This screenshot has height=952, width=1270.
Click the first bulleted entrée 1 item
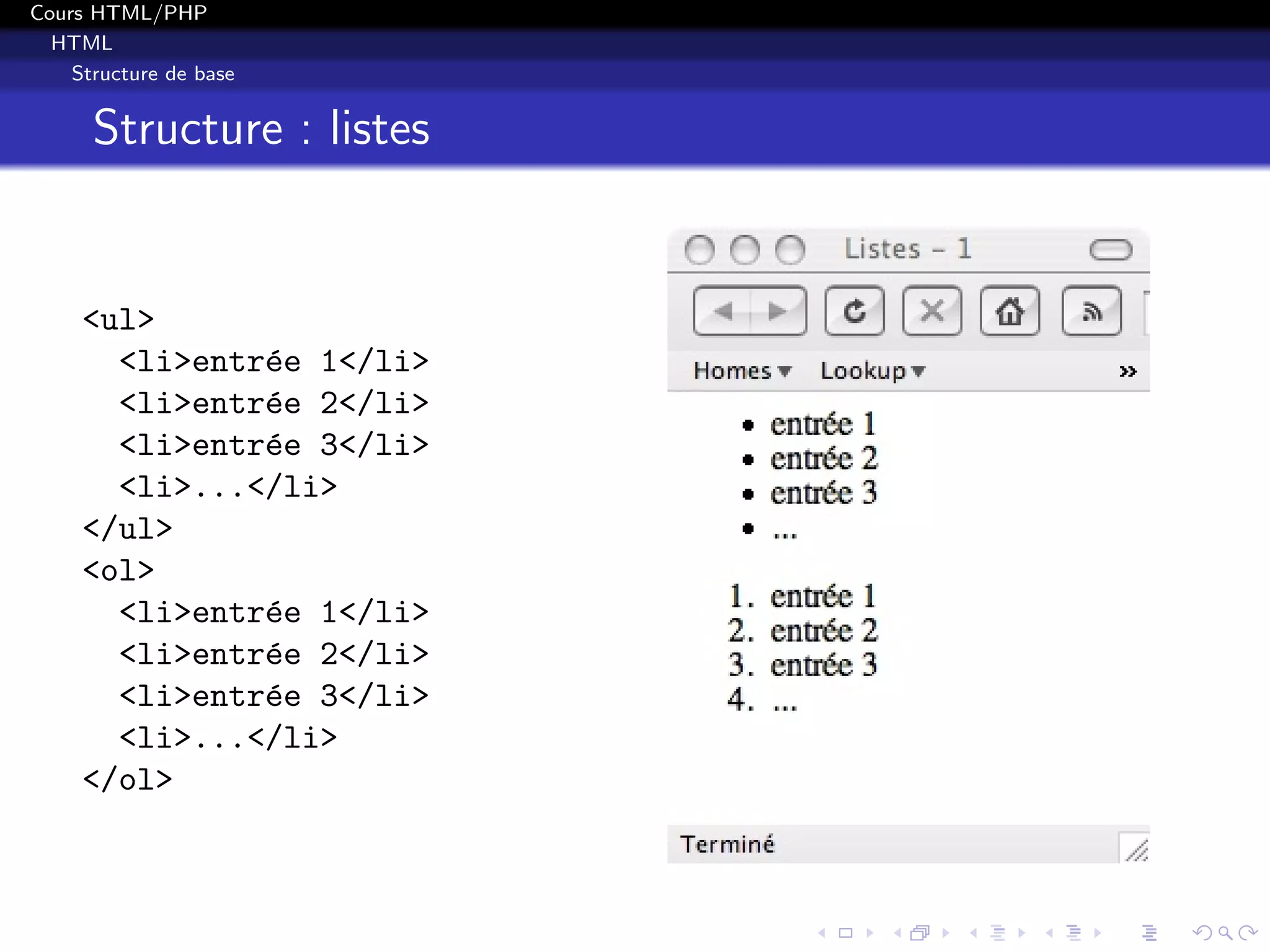(810, 425)
